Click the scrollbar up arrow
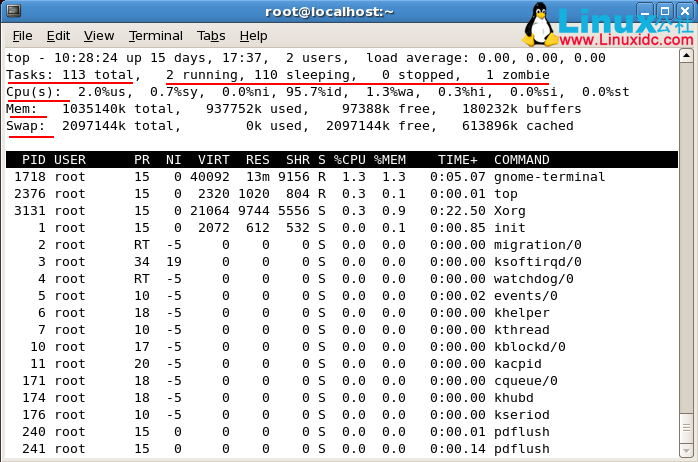698x462 pixels. tap(686, 56)
